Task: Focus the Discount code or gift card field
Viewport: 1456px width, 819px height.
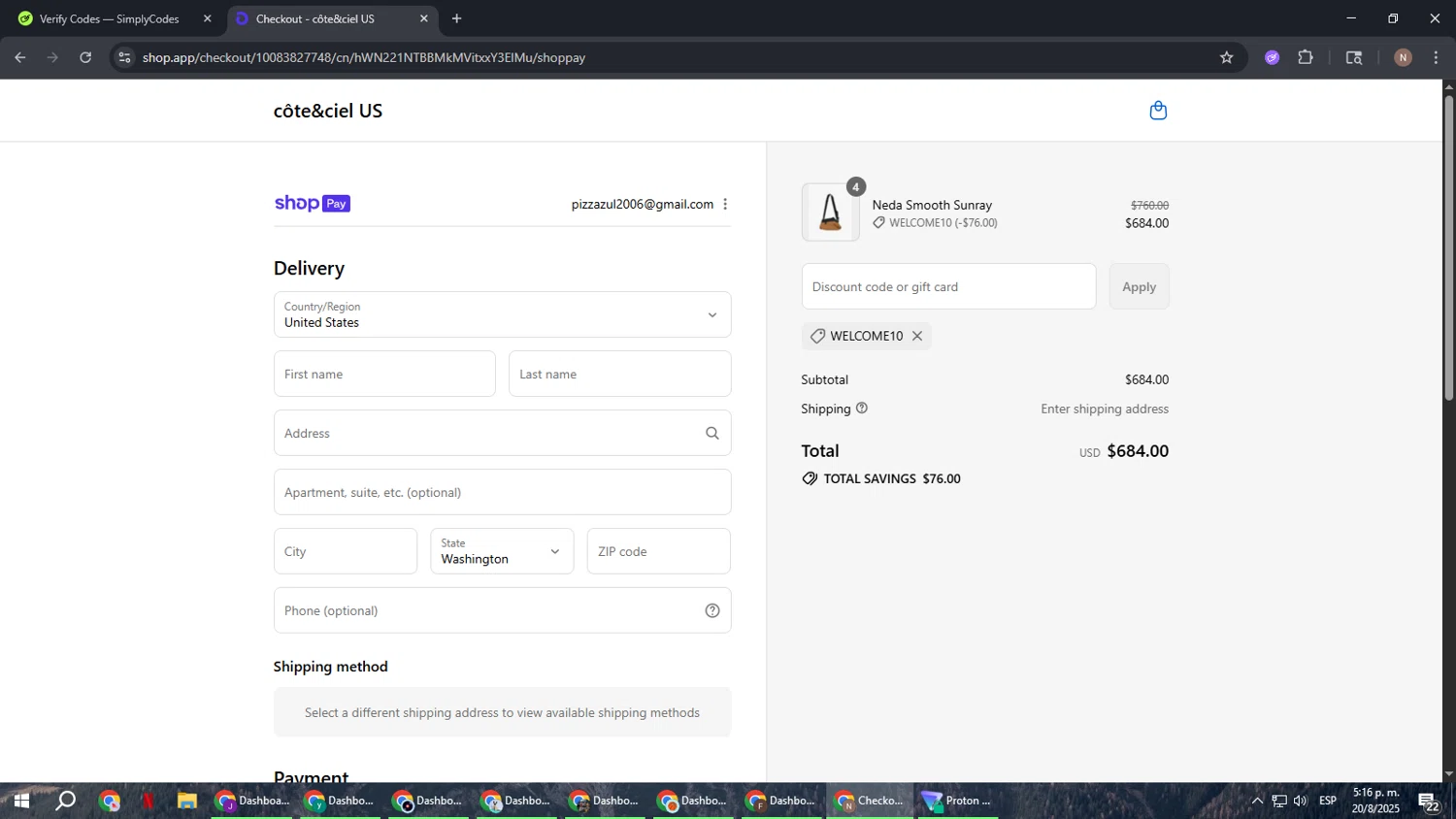Action: coord(948,286)
